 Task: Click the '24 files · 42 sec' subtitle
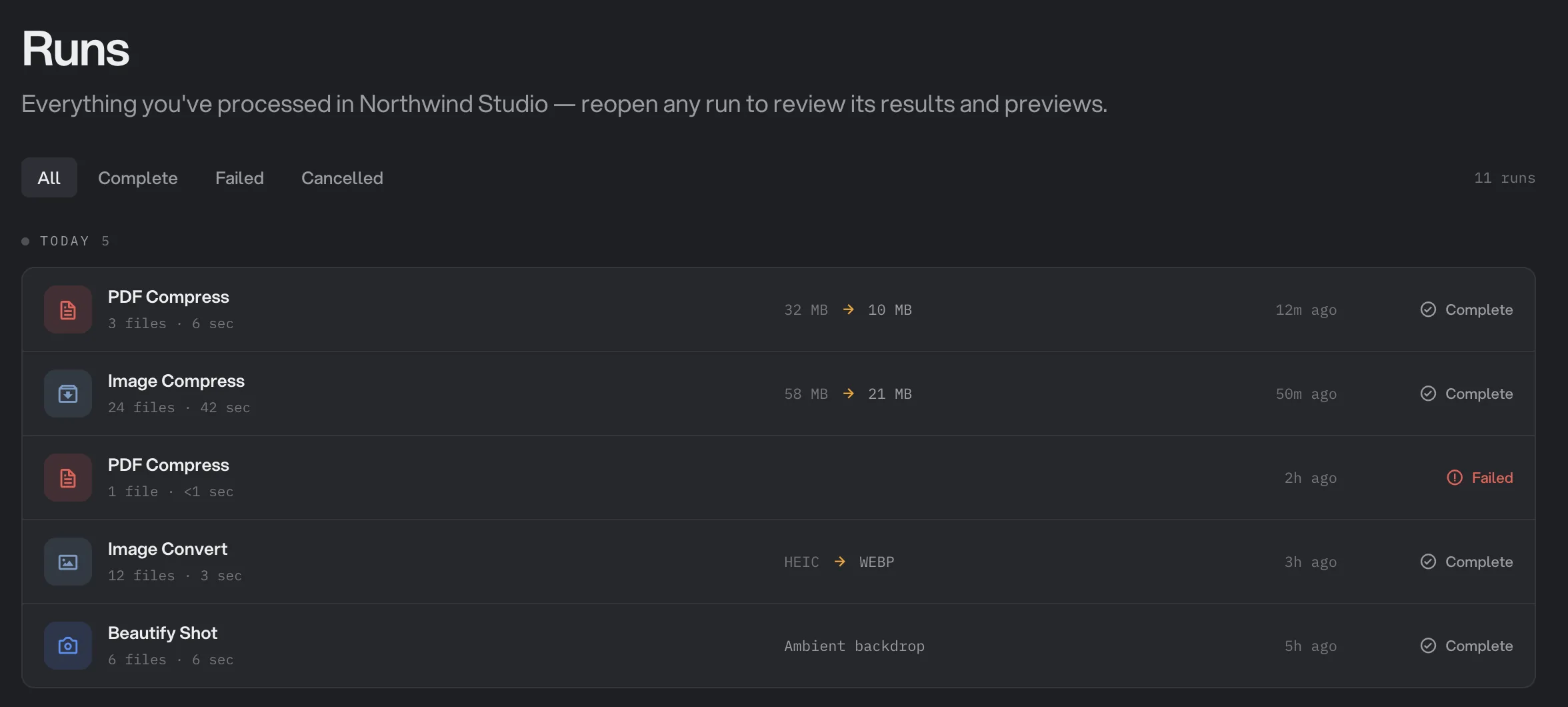179,408
